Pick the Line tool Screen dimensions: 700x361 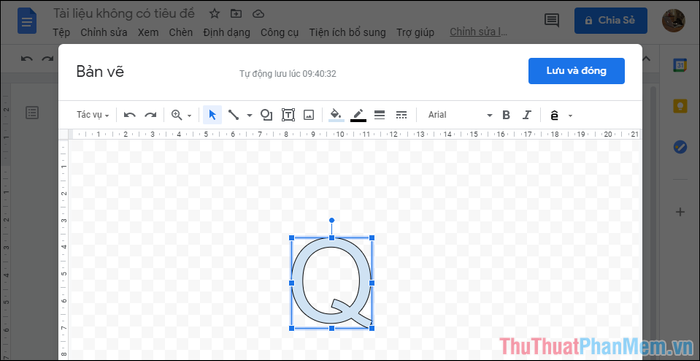[233, 115]
